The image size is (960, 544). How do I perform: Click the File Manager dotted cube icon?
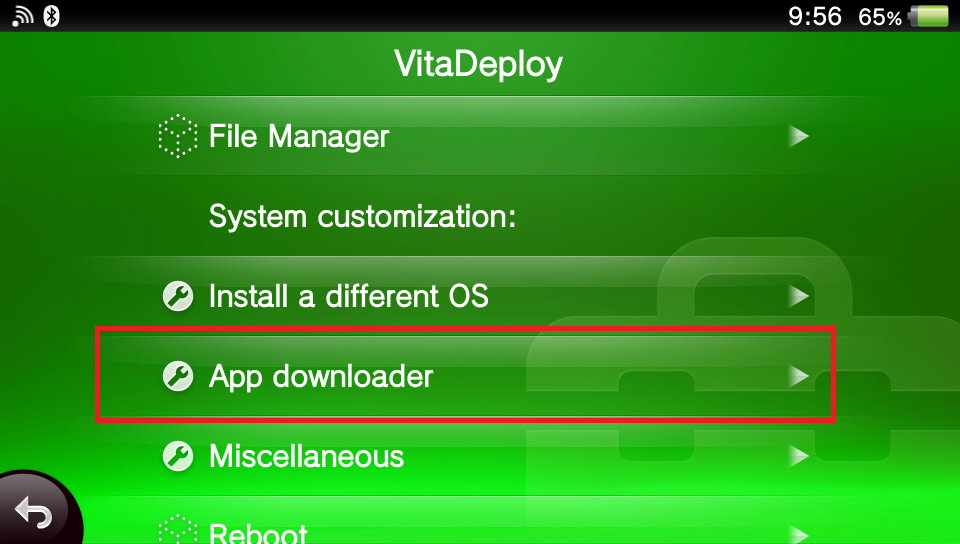(x=178, y=136)
